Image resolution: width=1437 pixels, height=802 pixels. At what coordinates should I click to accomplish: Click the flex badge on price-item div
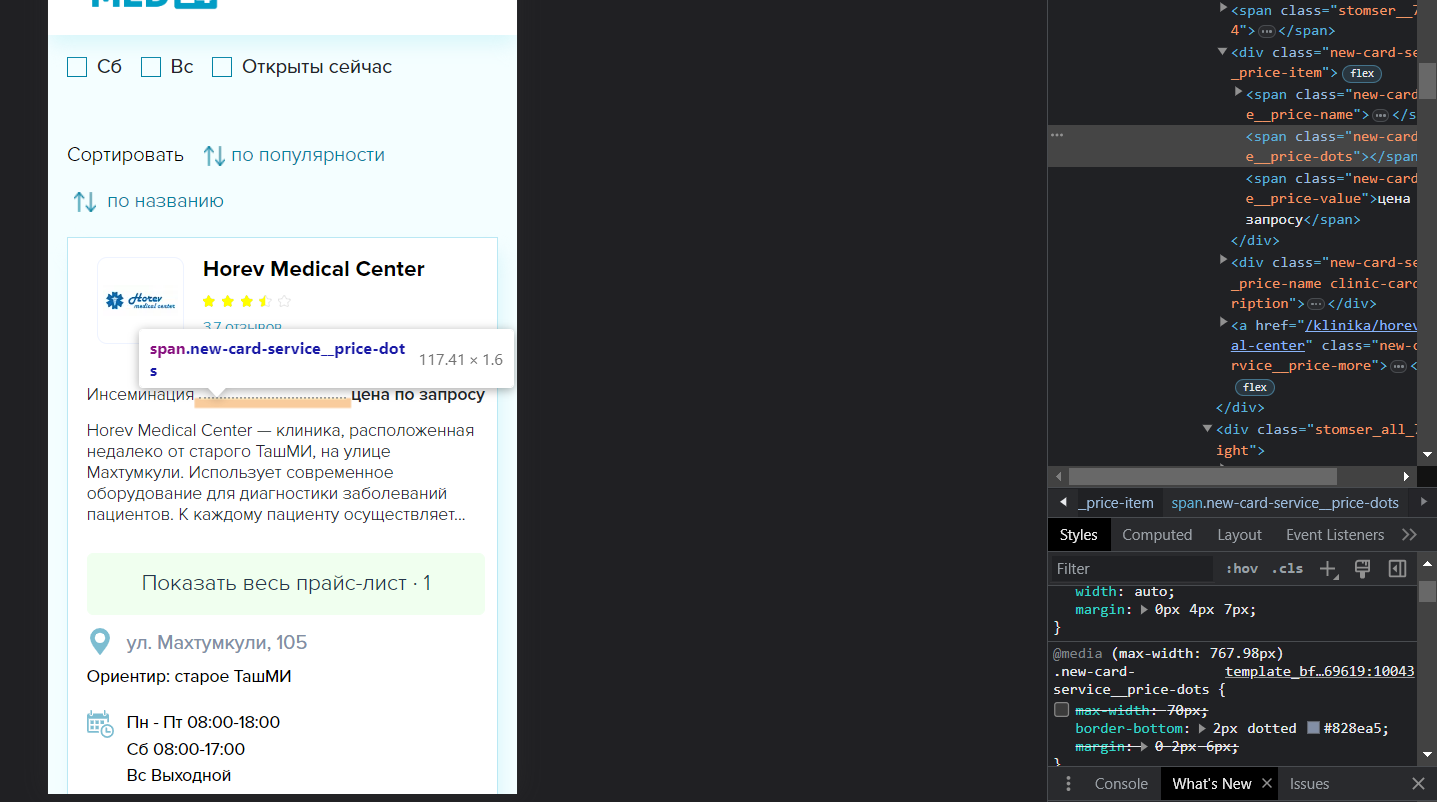pyautogui.click(x=1362, y=73)
